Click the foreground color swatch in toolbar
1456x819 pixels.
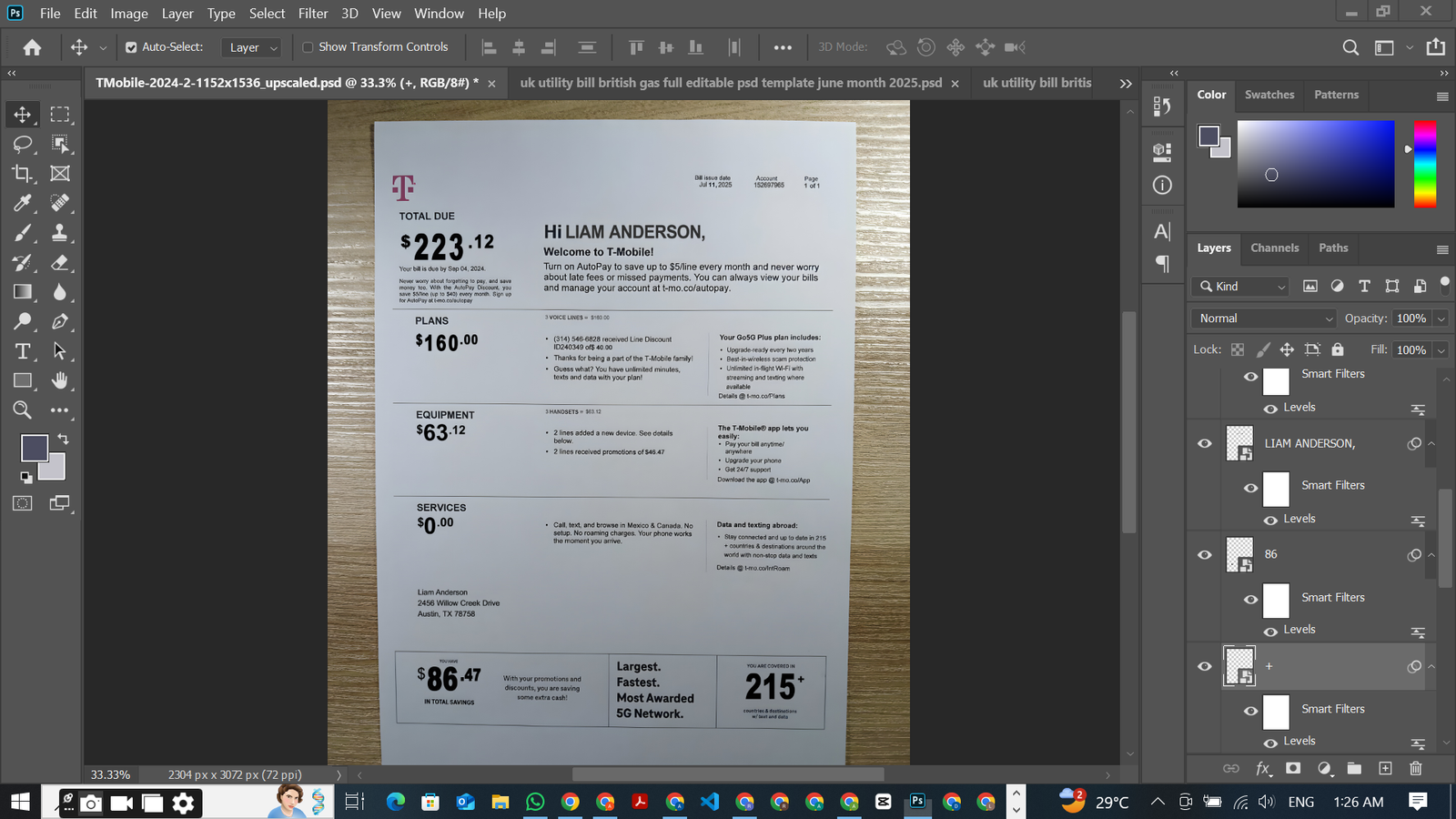pyautogui.click(x=35, y=448)
